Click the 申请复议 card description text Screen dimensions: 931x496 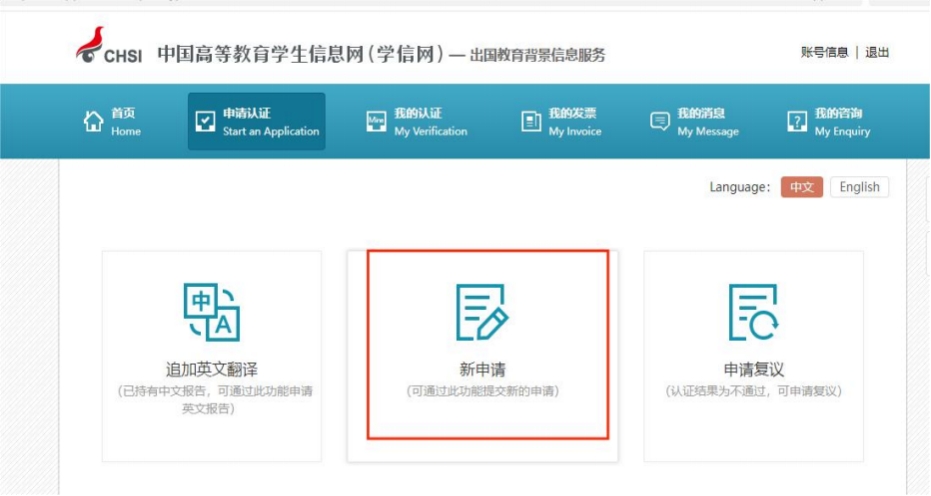[x=753, y=391]
